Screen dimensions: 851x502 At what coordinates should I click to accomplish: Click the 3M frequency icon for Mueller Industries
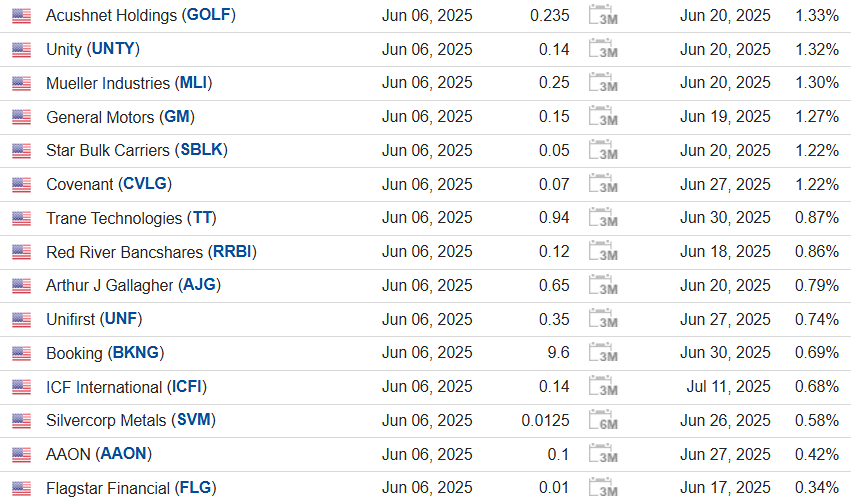click(603, 83)
